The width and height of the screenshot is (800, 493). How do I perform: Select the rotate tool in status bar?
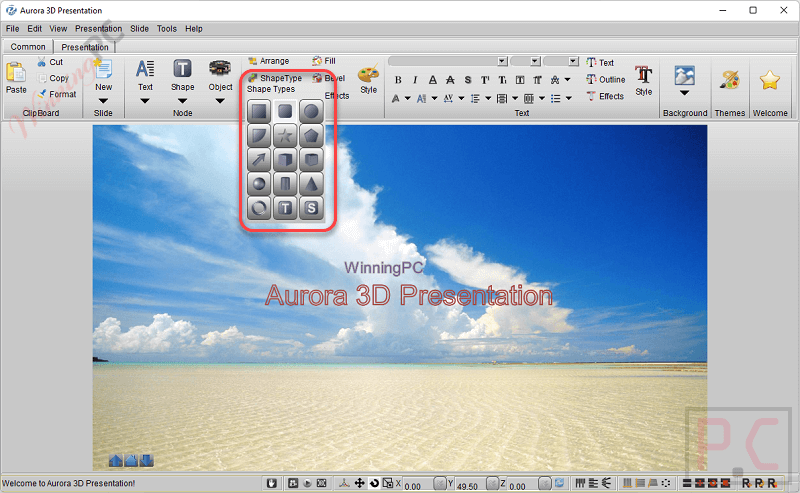pos(374,483)
